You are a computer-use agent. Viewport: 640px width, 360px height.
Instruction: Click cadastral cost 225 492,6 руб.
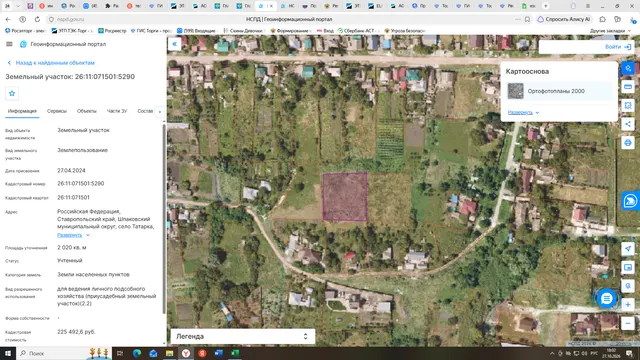(76, 332)
